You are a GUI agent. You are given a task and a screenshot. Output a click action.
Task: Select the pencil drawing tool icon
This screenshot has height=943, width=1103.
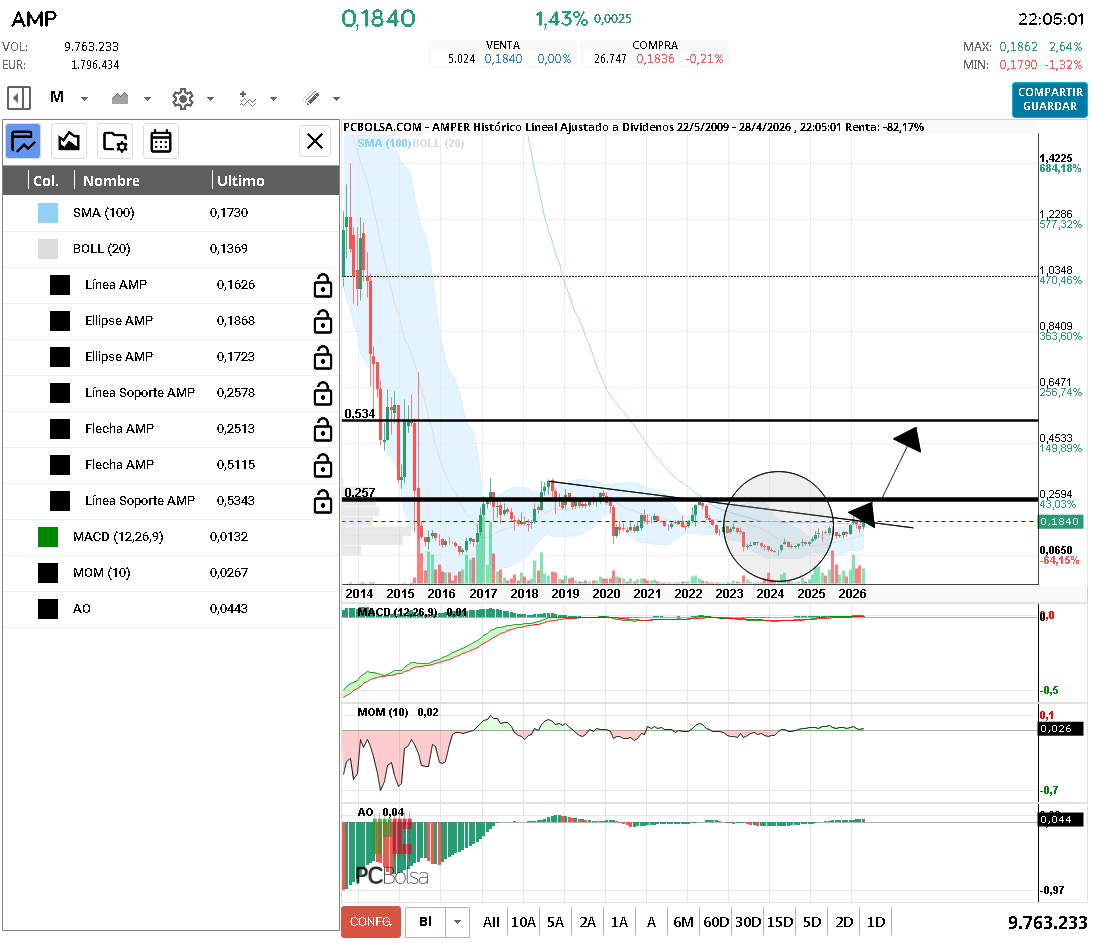(x=311, y=98)
